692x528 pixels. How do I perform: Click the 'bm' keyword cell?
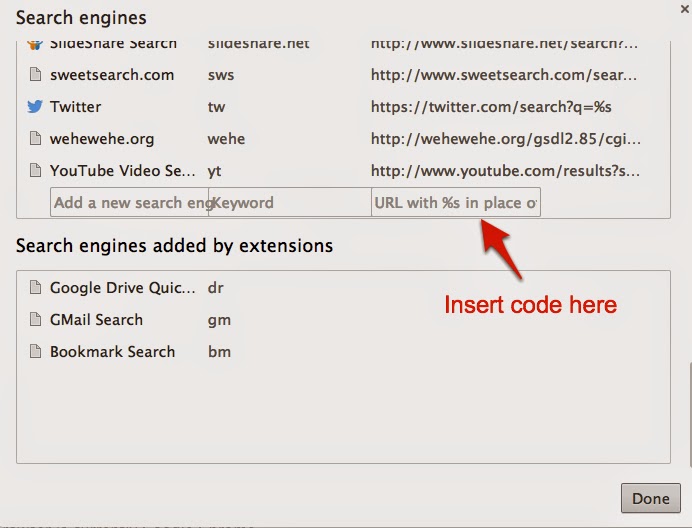pos(219,352)
